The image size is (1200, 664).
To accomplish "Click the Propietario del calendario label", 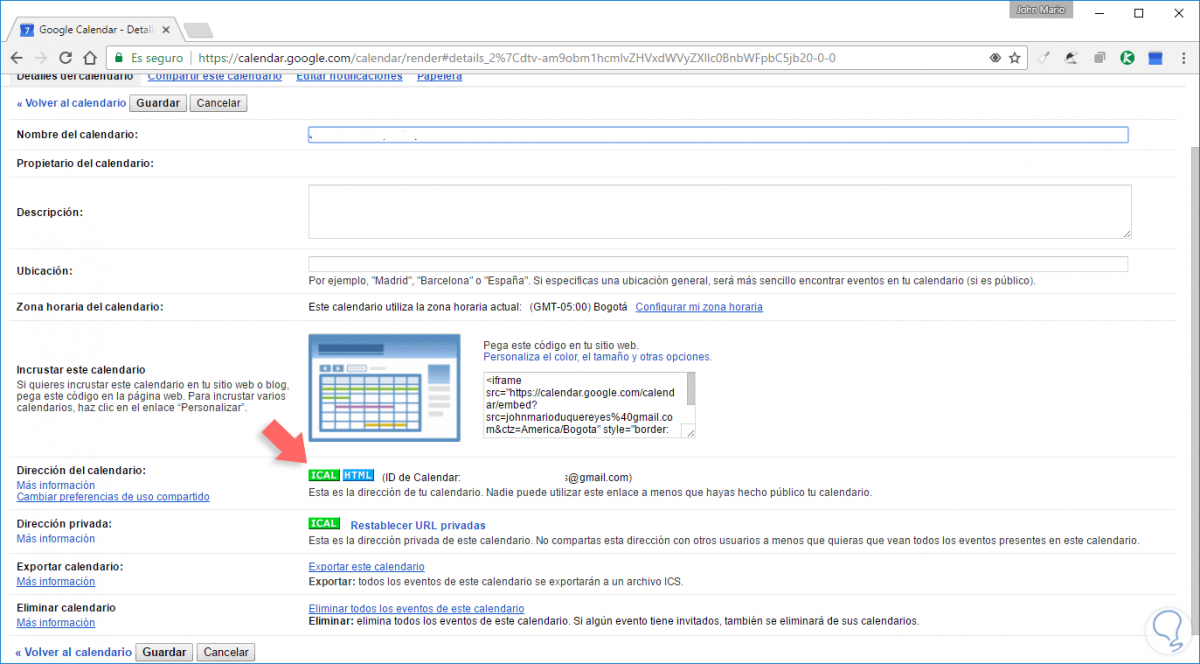I will 85,163.
